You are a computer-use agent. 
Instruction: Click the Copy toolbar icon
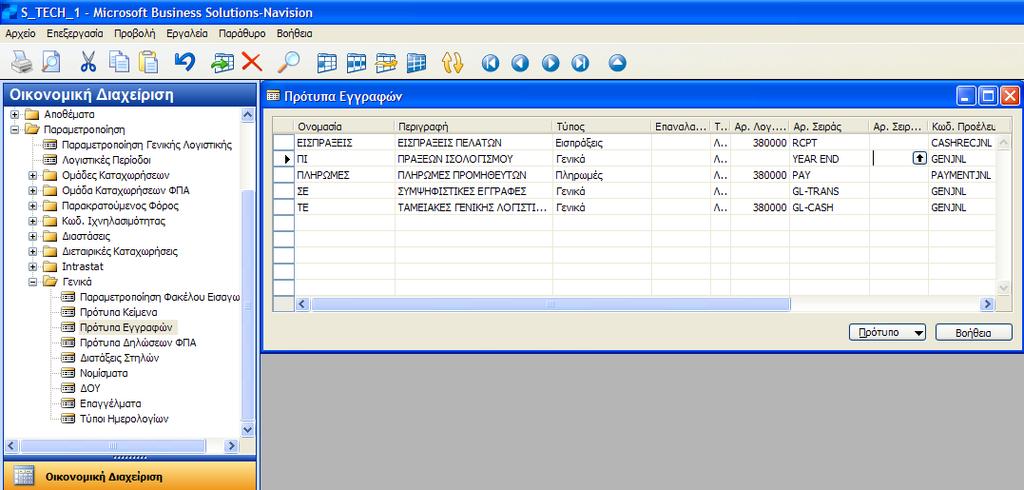point(119,63)
